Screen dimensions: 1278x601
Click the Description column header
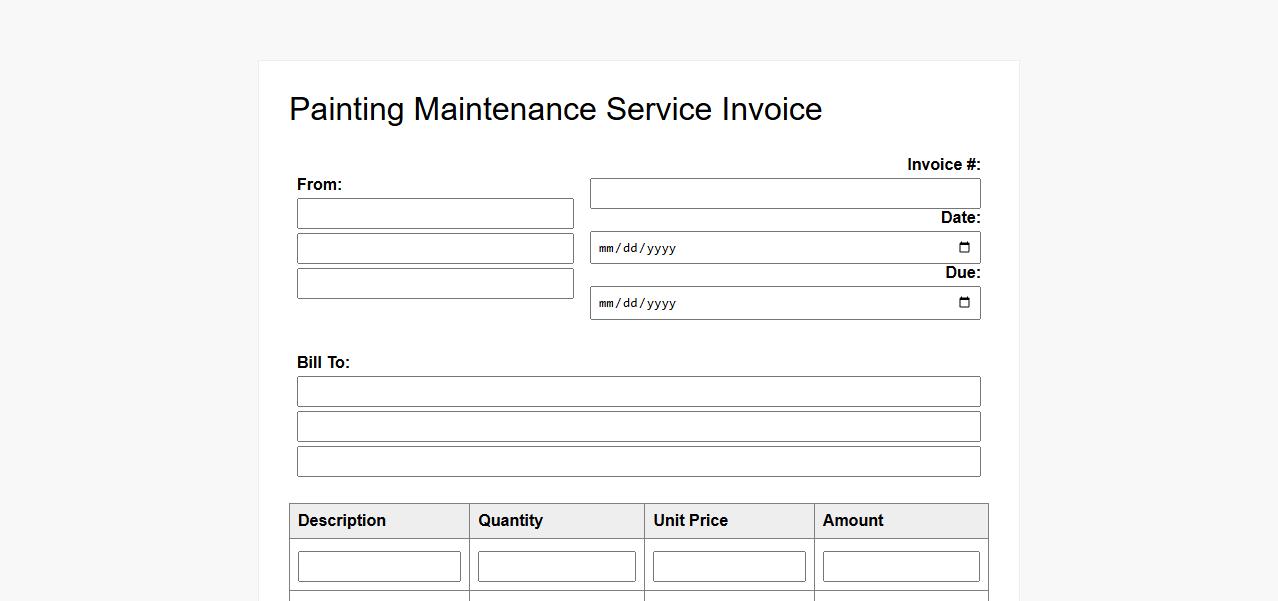(x=342, y=521)
